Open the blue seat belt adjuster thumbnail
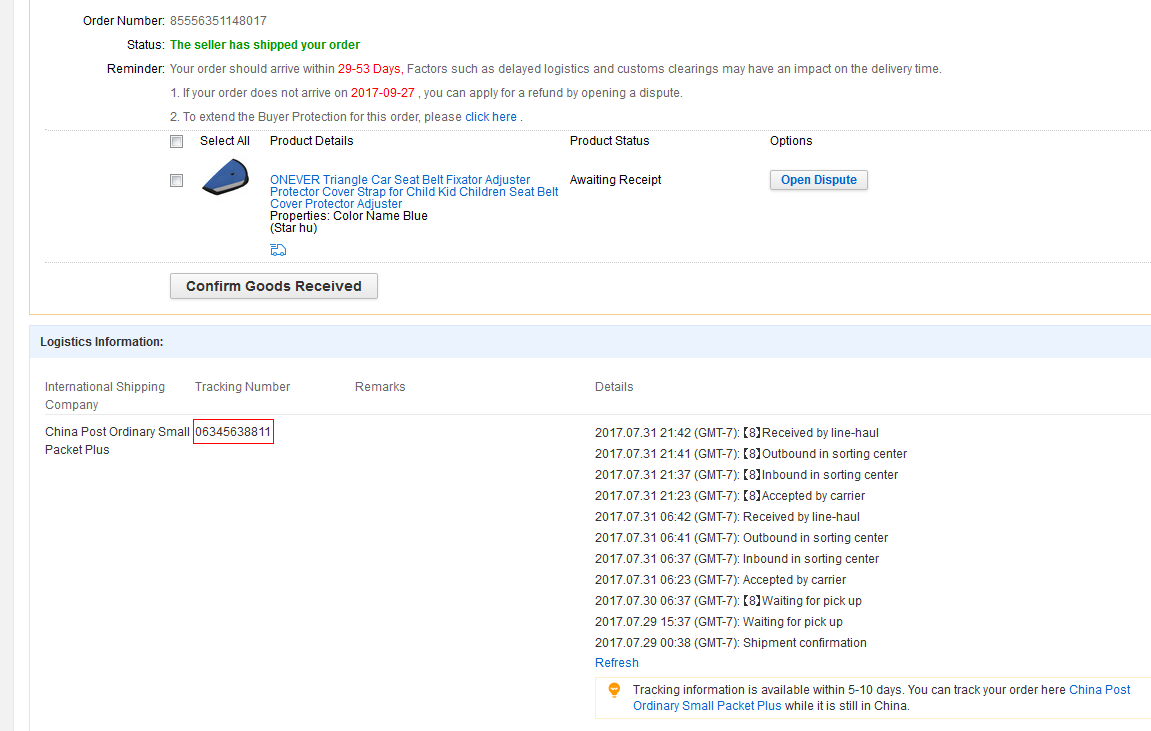 click(x=225, y=179)
